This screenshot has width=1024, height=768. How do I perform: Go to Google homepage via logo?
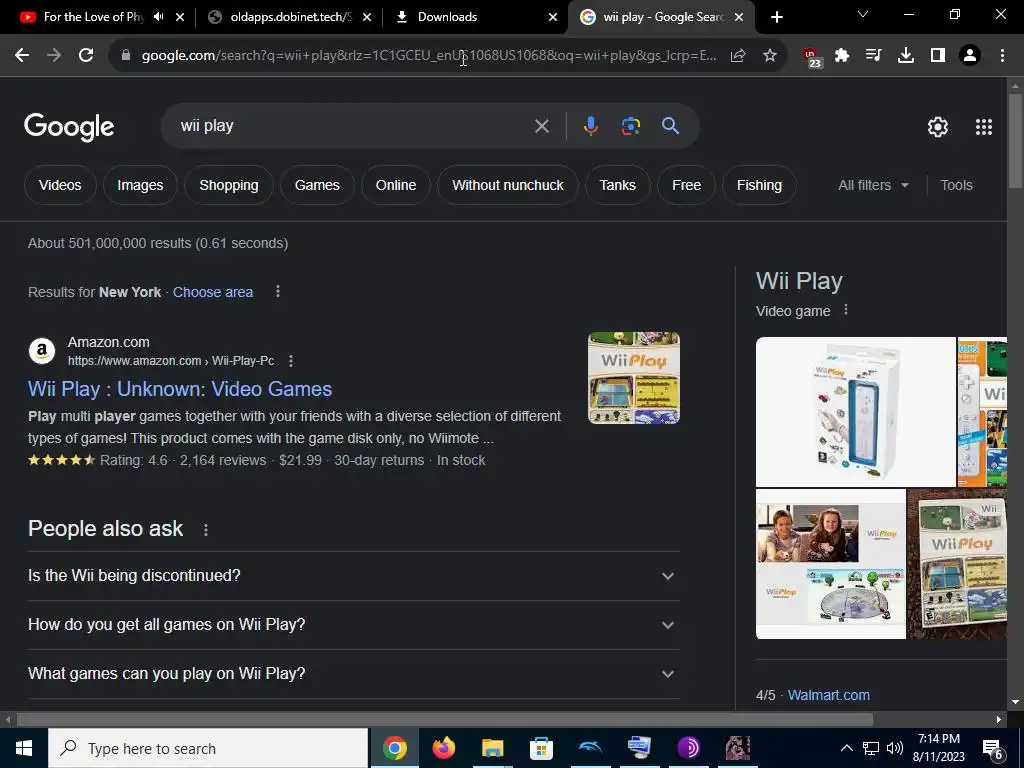coord(69,127)
